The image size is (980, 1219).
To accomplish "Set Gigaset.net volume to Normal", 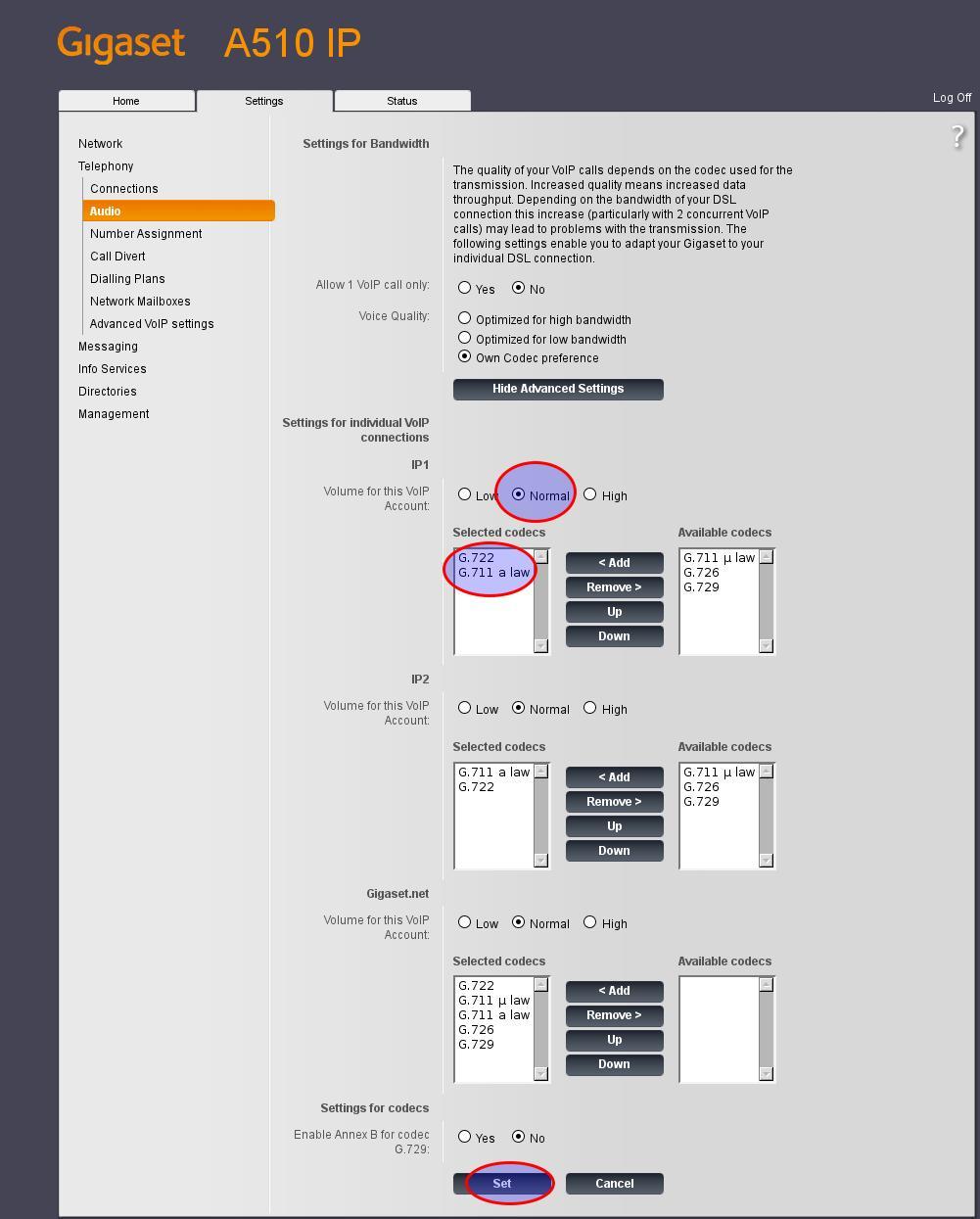I will pos(519,922).
